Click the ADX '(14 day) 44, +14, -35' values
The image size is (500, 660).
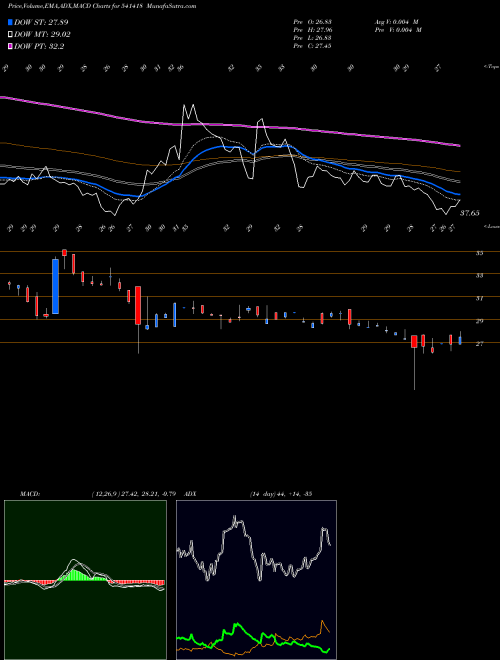[281, 494]
